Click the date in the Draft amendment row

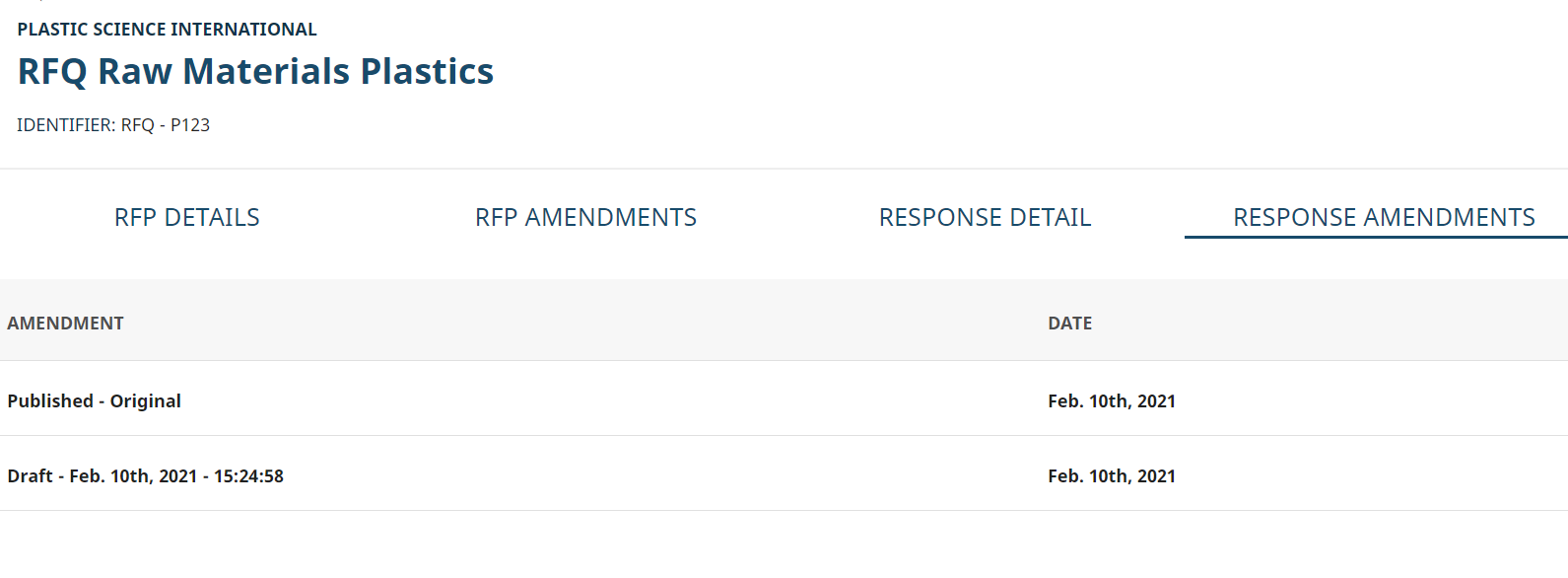pos(1111,476)
